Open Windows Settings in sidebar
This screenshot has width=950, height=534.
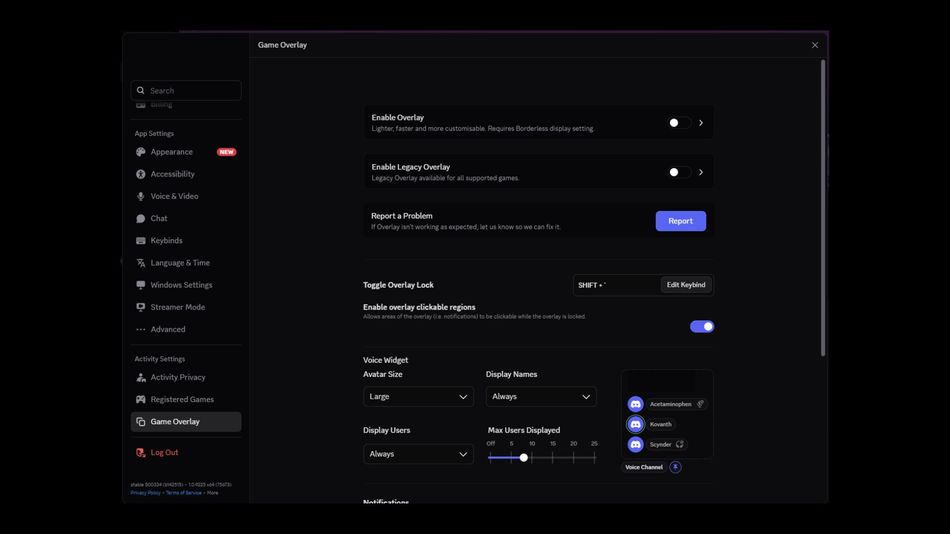pyautogui.click(x=186, y=285)
